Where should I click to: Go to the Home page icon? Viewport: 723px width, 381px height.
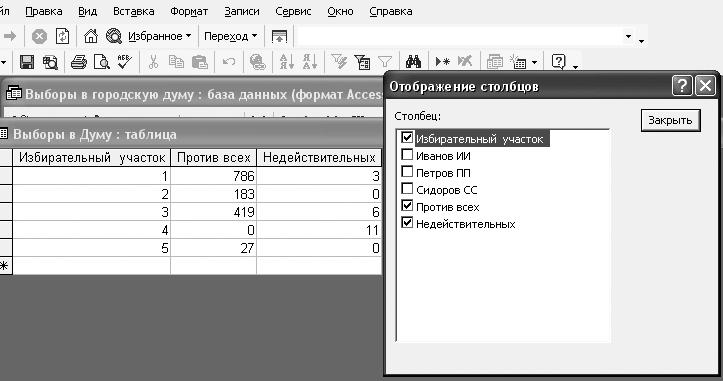[90, 36]
